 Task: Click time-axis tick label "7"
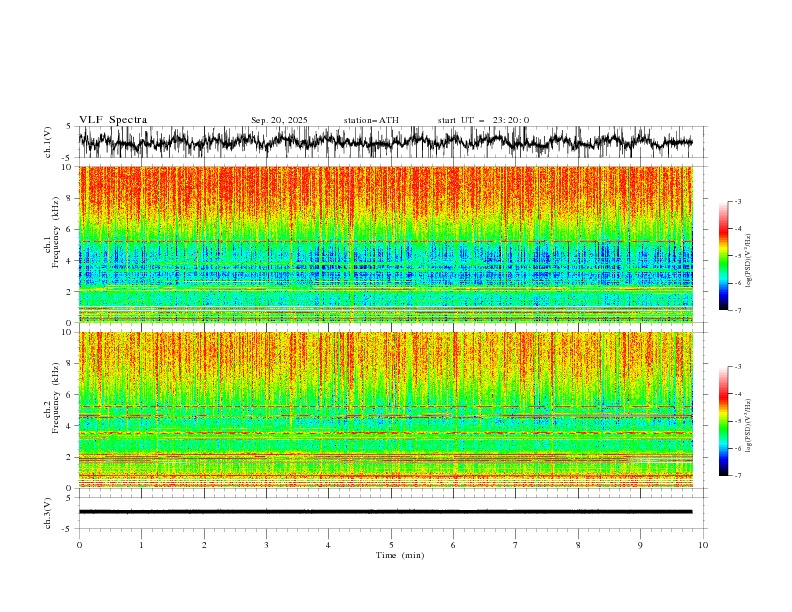pyautogui.click(x=516, y=545)
